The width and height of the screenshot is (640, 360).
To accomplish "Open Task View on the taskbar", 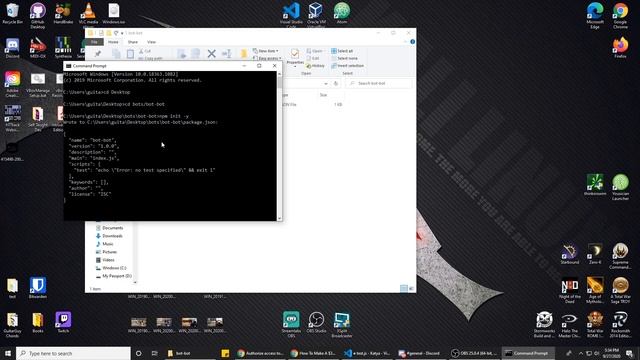I will (x=154, y=353).
